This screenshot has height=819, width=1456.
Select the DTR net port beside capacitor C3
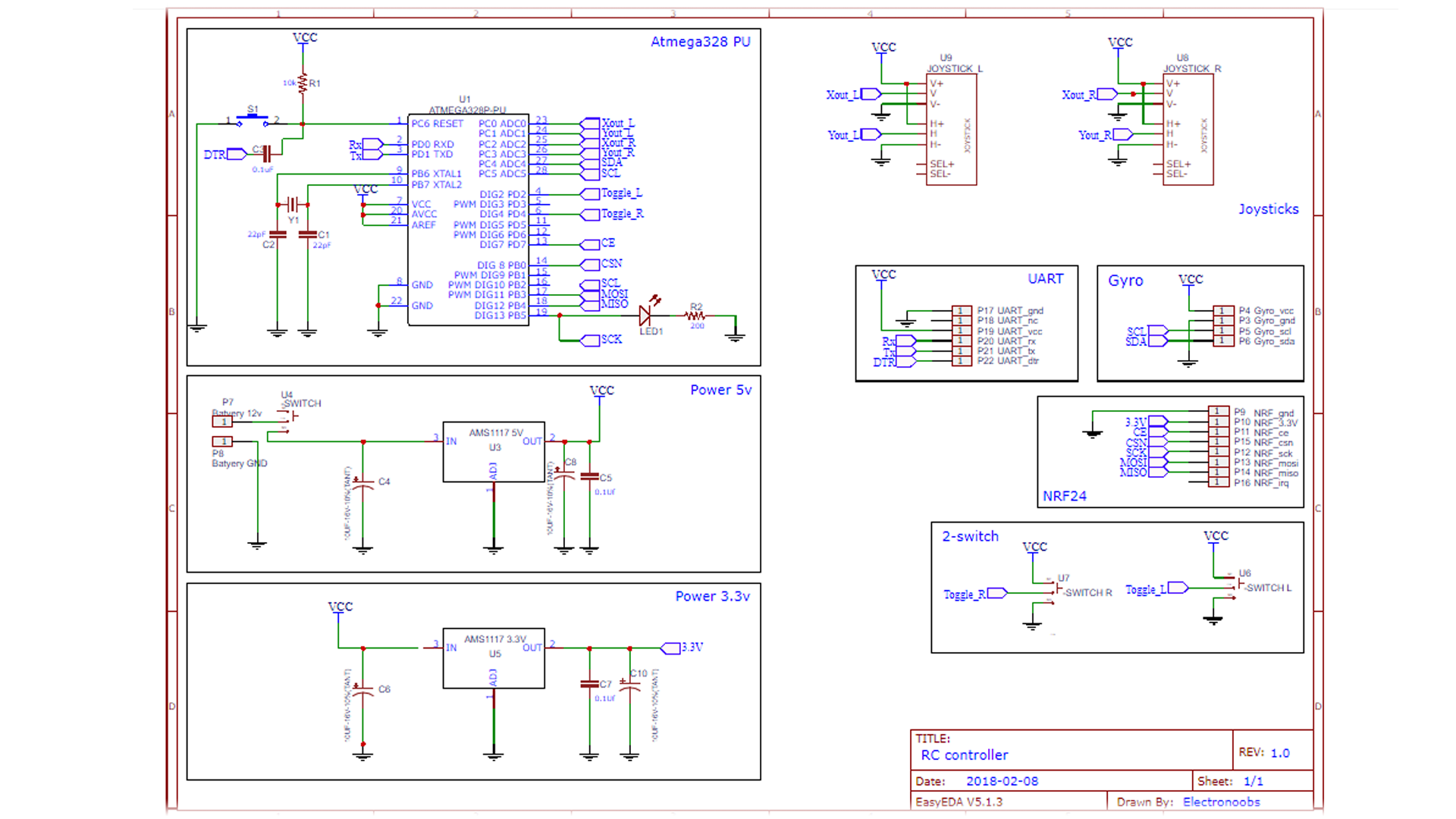point(225,154)
